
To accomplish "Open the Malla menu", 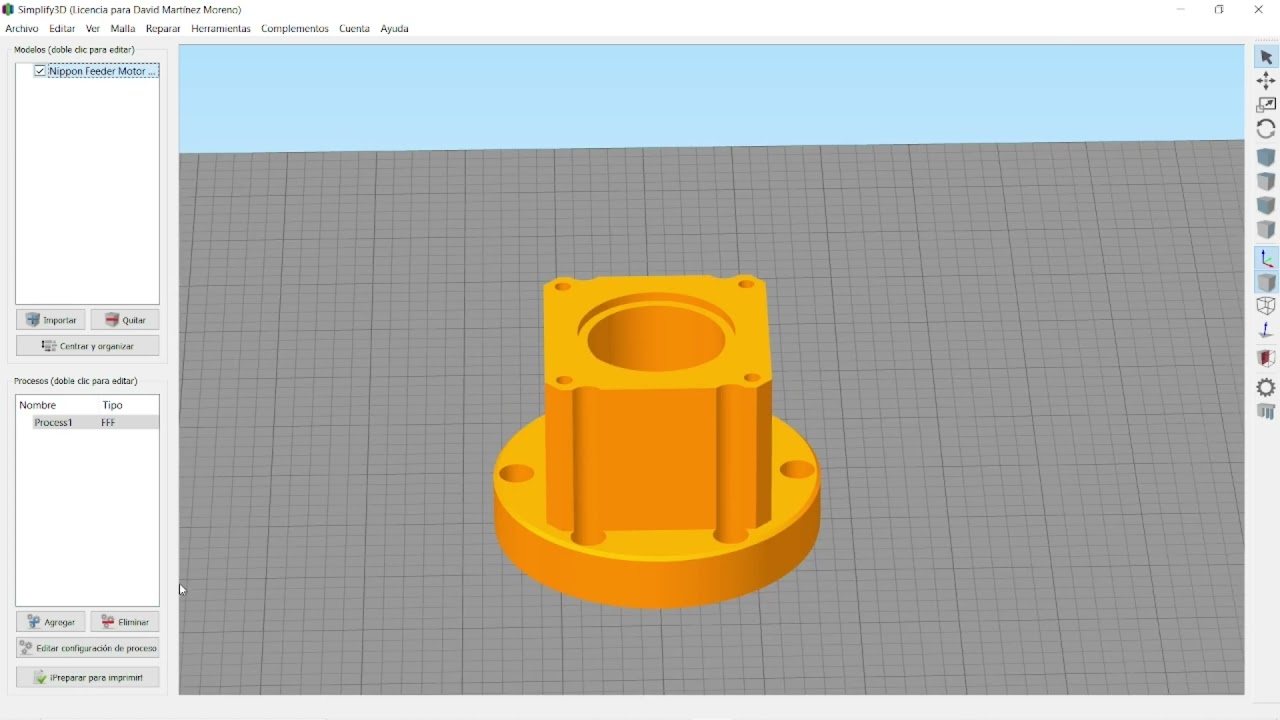I will pos(123,29).
